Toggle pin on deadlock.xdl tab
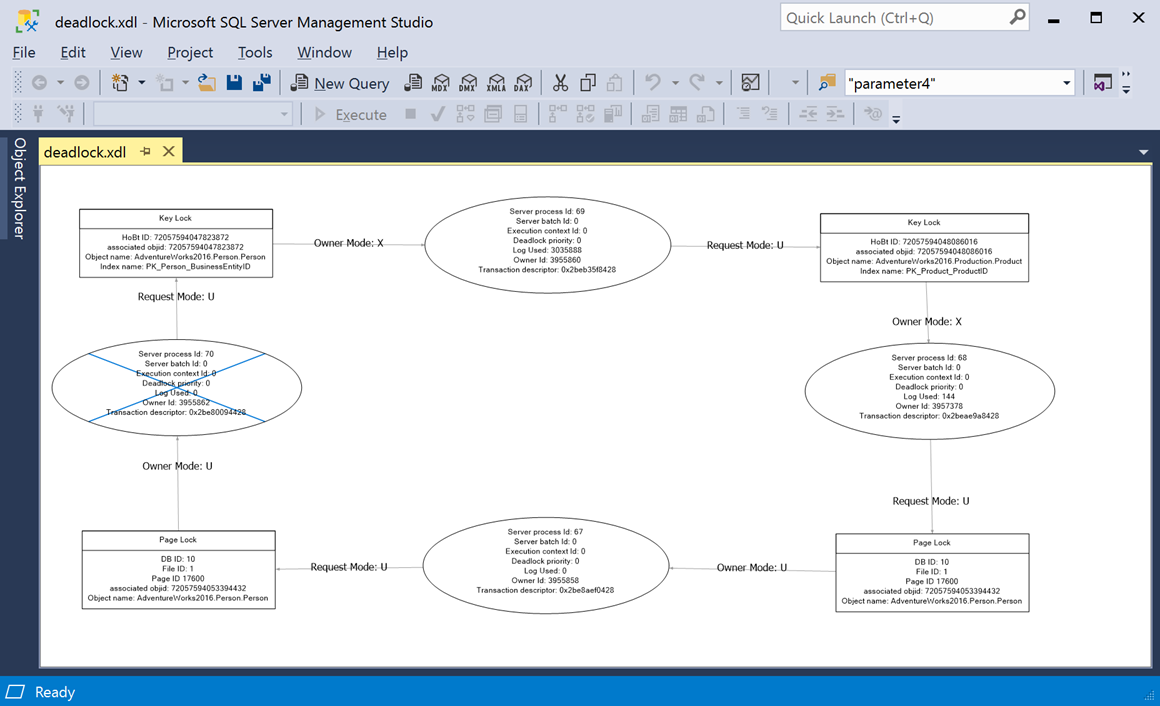Screen dimensions: 1160x706 point(146,151)
